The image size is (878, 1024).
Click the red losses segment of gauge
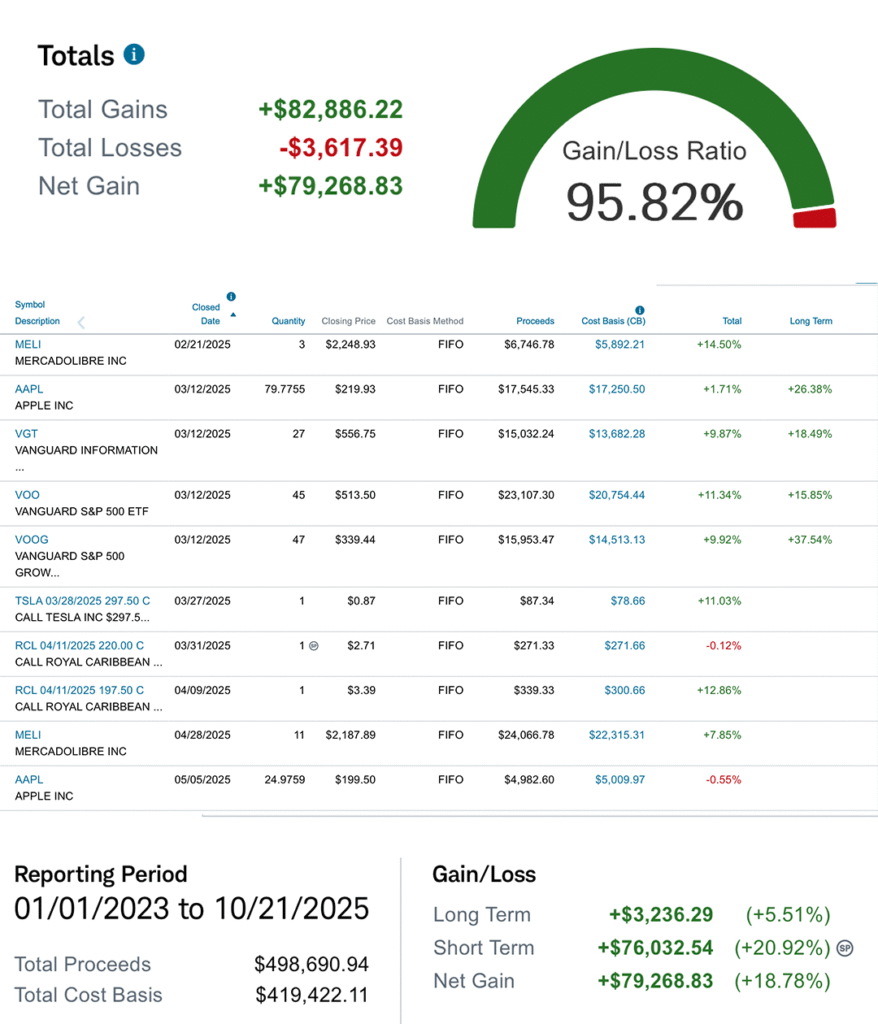click(x=814, y=218)
